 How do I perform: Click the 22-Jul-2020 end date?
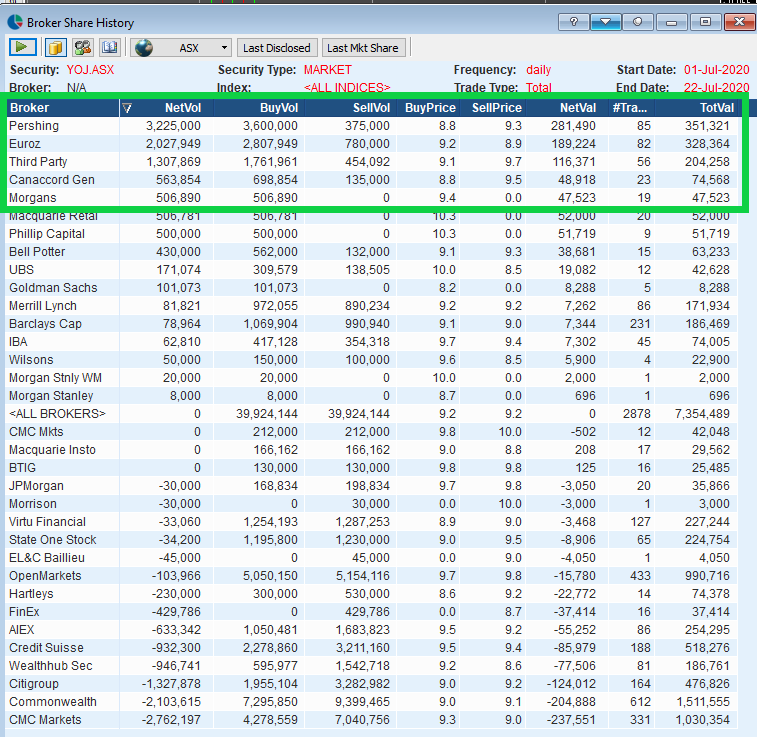coord(716,87)
